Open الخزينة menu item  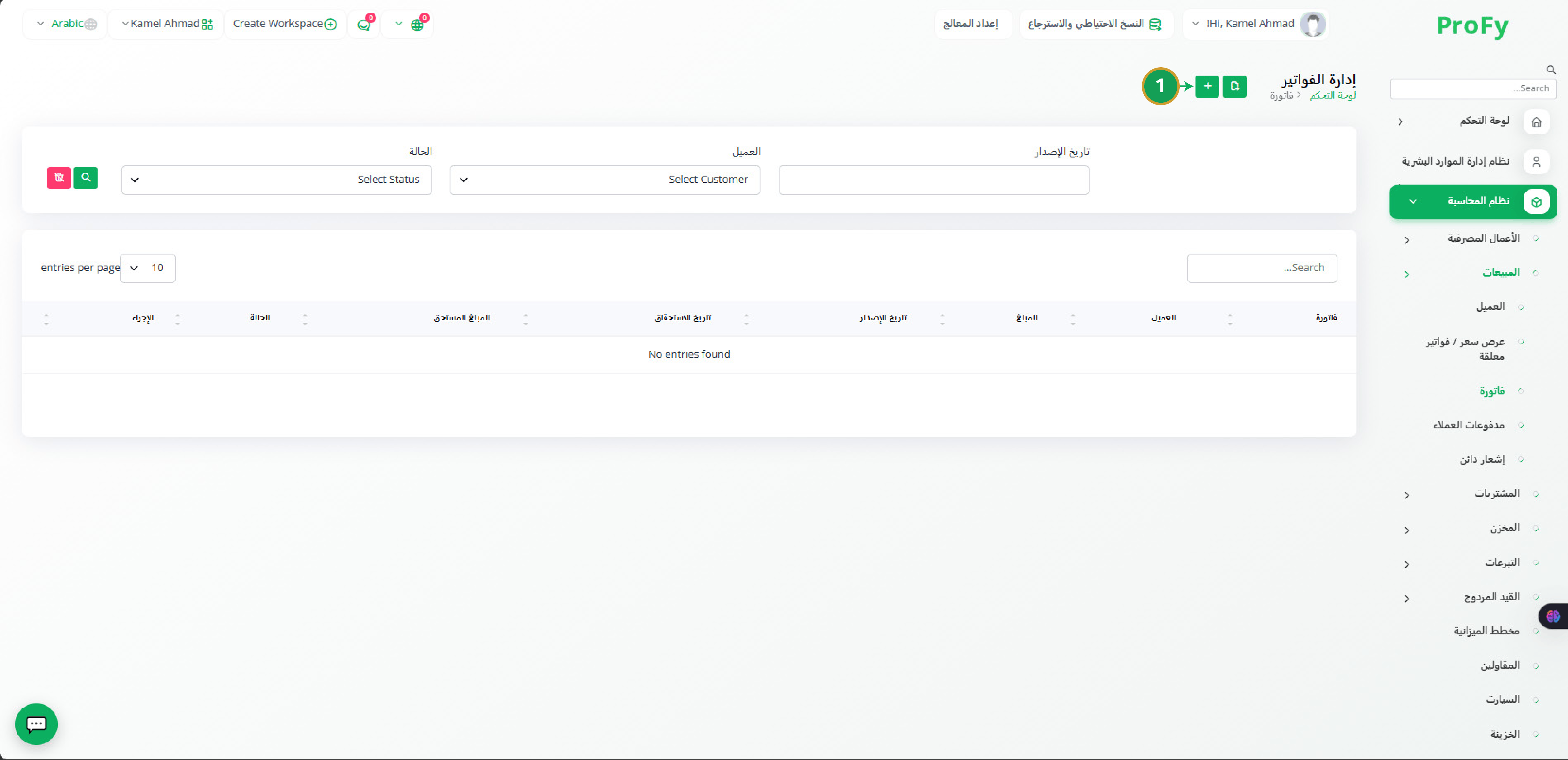(1505, 734)
